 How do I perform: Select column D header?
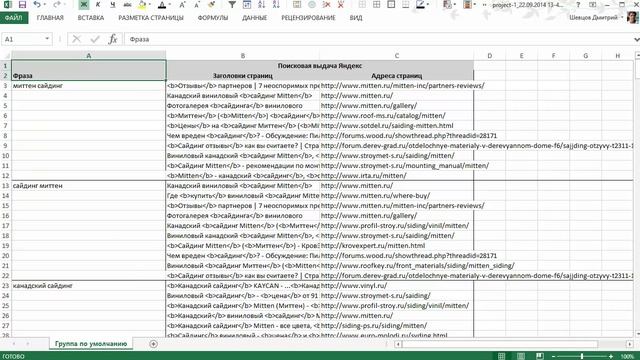489,56
